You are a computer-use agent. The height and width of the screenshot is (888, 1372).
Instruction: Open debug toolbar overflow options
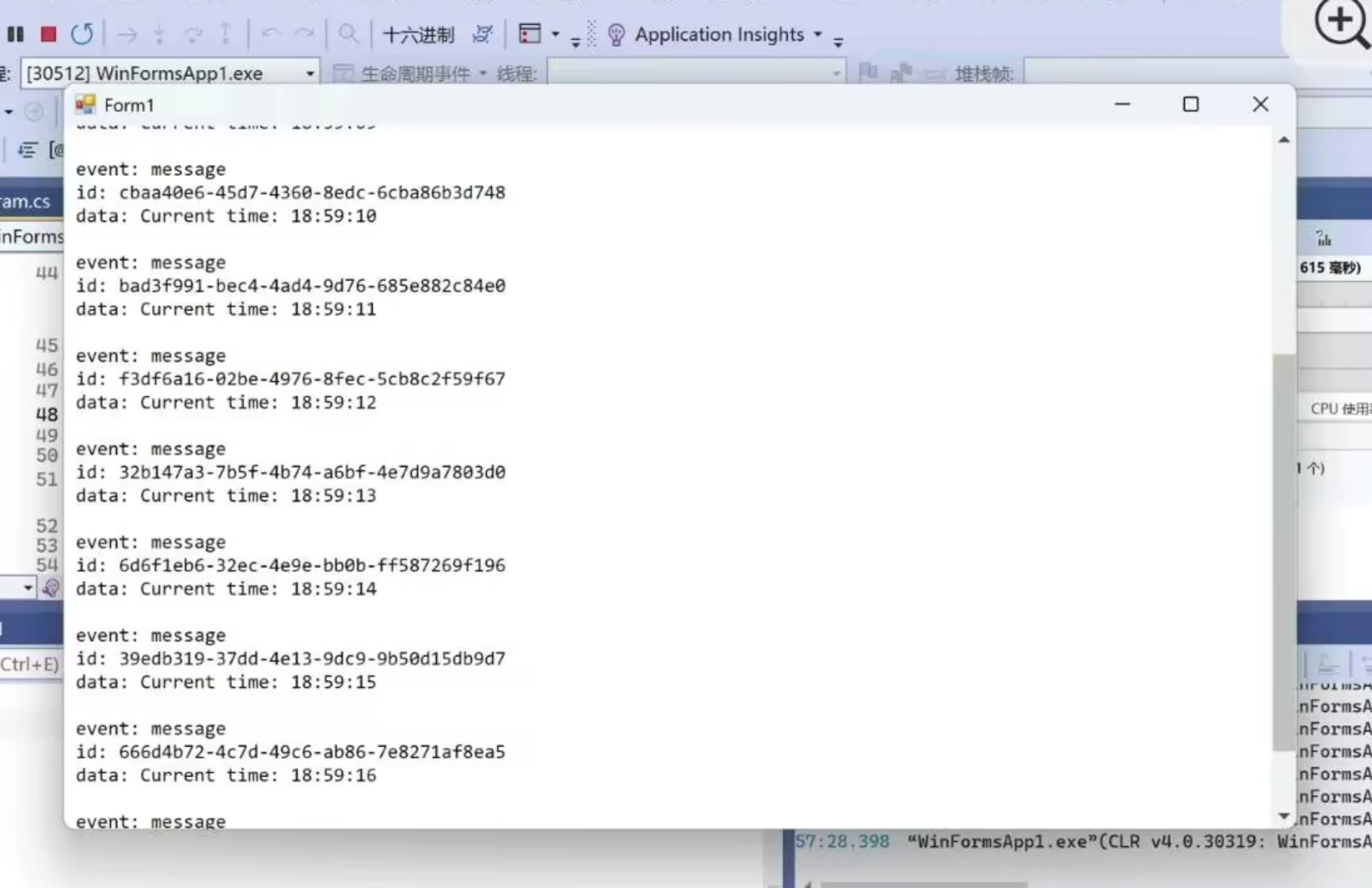coord(576,41)
